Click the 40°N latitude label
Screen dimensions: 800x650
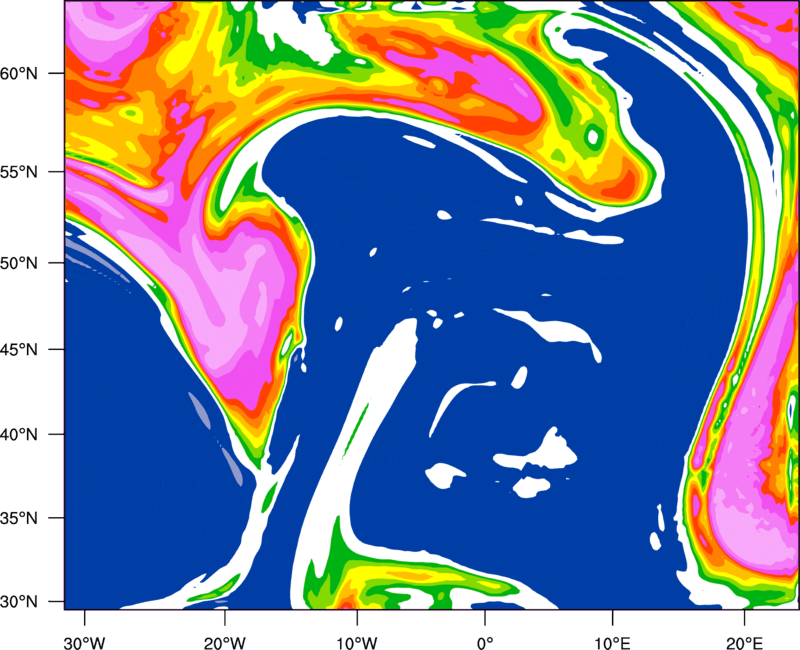19,435
